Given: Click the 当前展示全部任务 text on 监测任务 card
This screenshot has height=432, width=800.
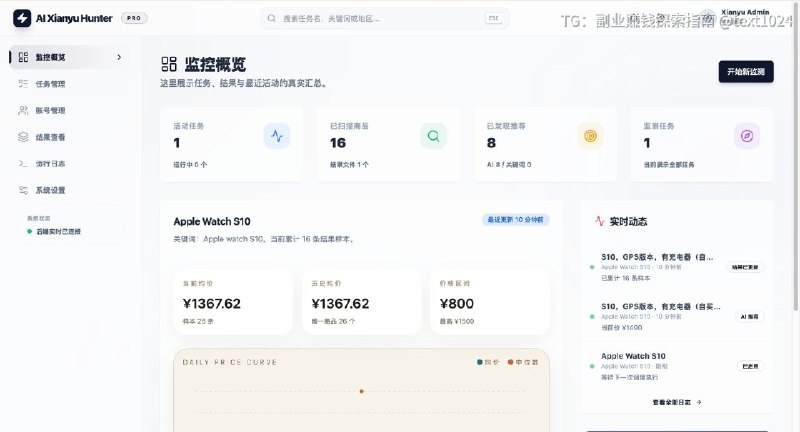Looking at the screenshot, I should pyautogui.click(x=669, y=165).
